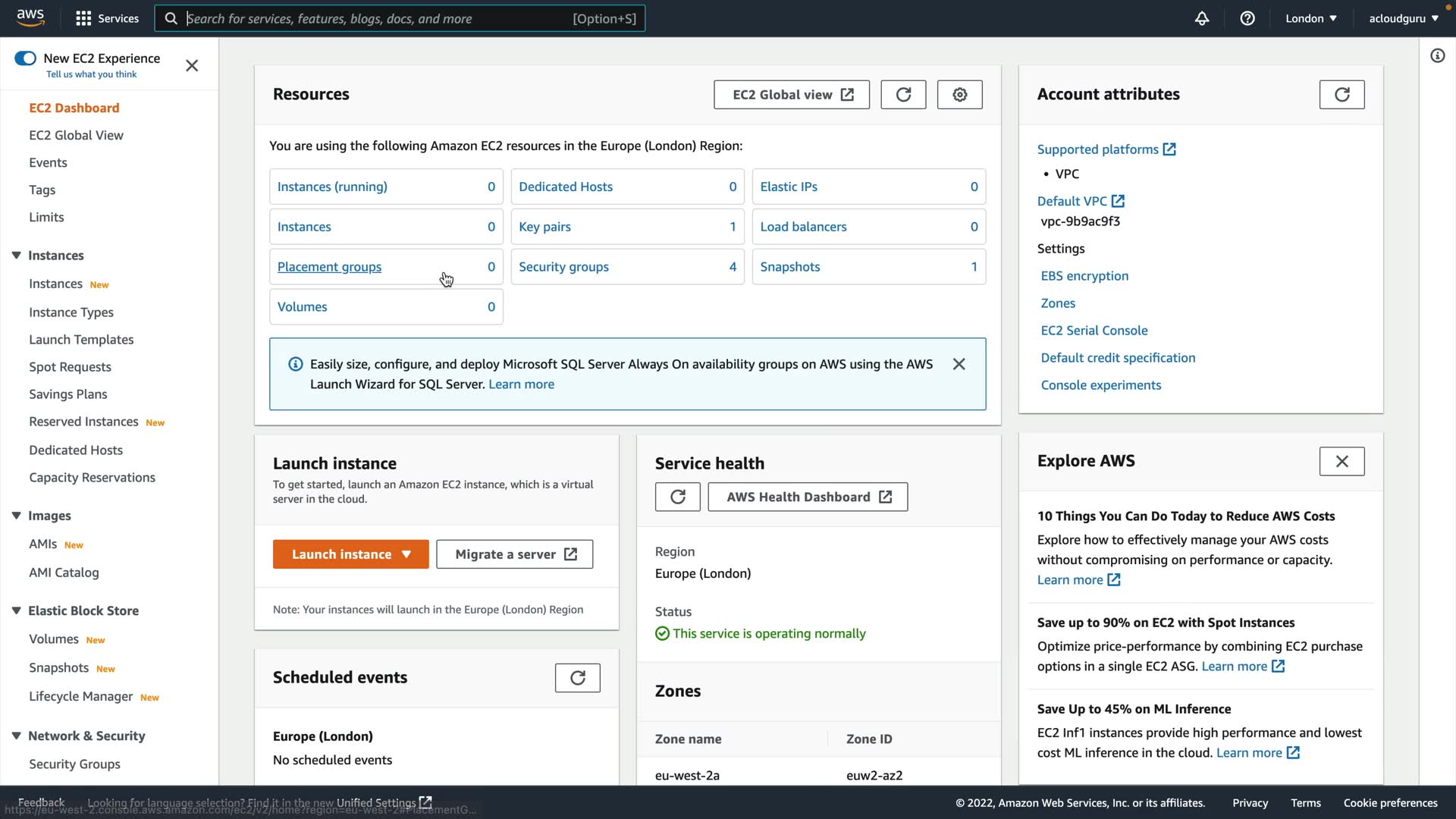
Task: Open the AWS Health Dashboard button
Action: (x=808, y=497)
